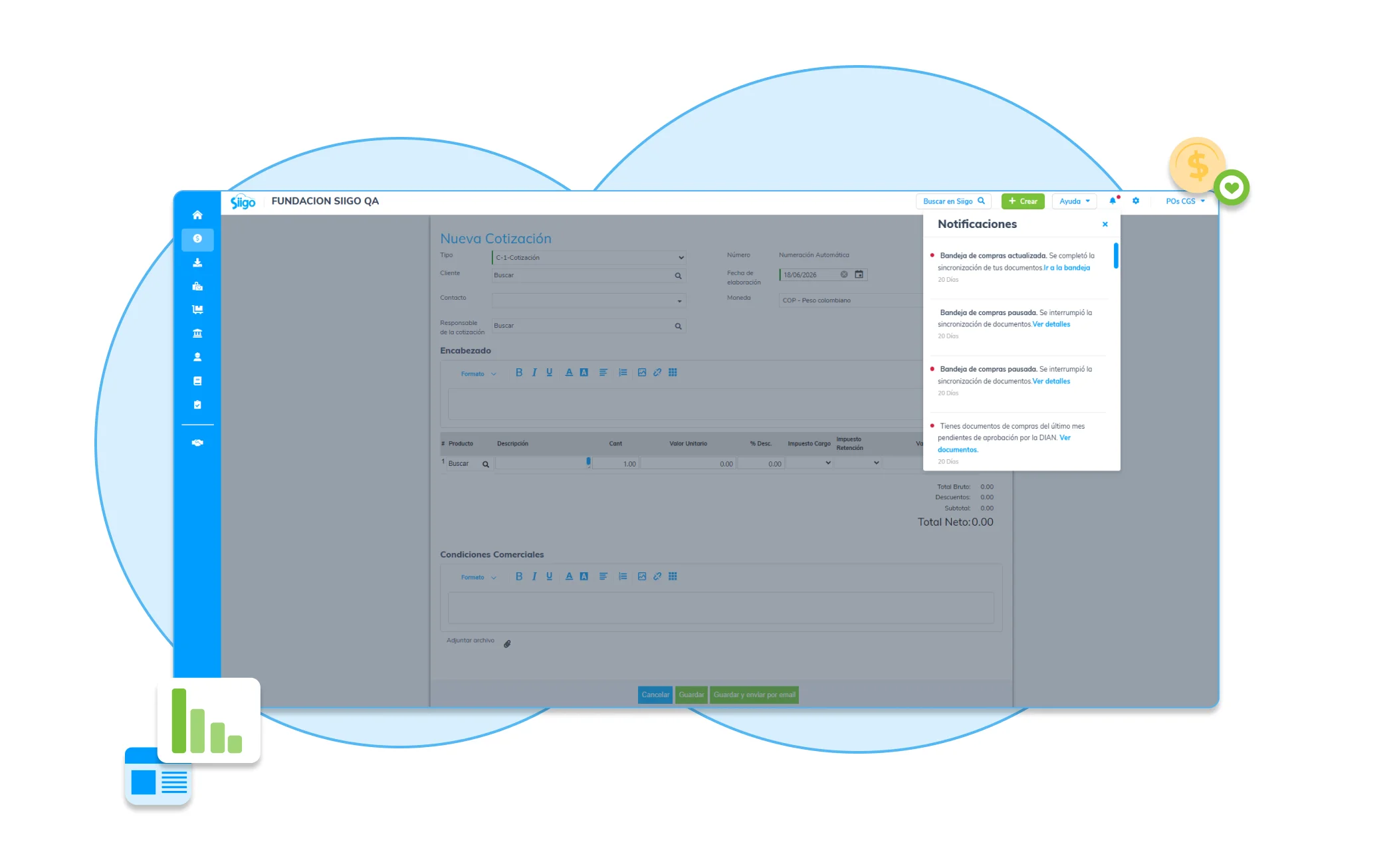Toggle bold in Encabezado editor
This screenshot has width=1397, height=868.
point(519,372)
